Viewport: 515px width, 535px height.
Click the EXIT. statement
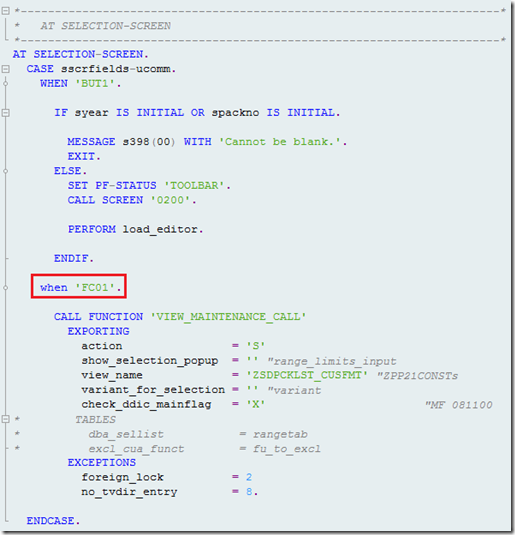coord(84,156)
